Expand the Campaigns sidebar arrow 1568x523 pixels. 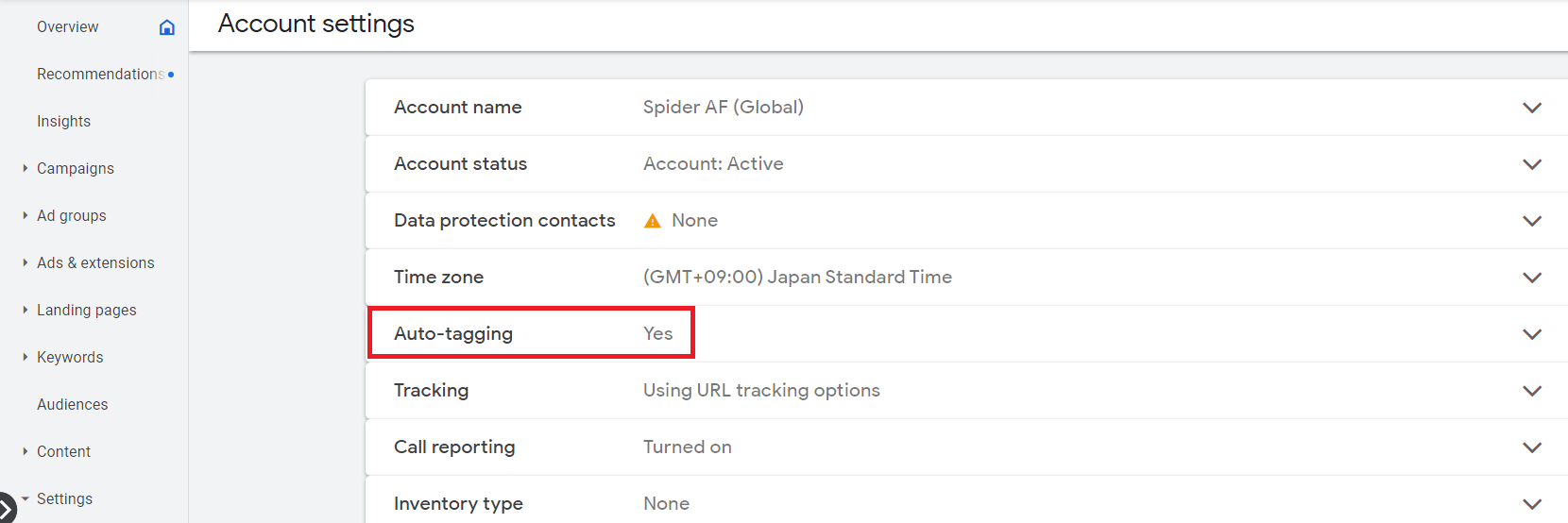click(25, 168)
